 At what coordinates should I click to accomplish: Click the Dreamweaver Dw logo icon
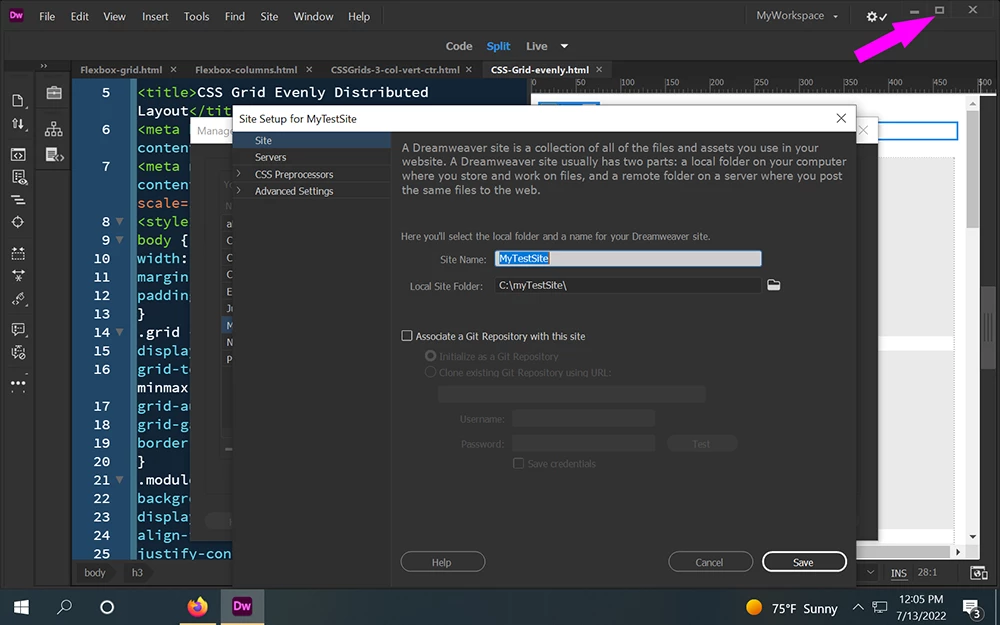point(17,15)
